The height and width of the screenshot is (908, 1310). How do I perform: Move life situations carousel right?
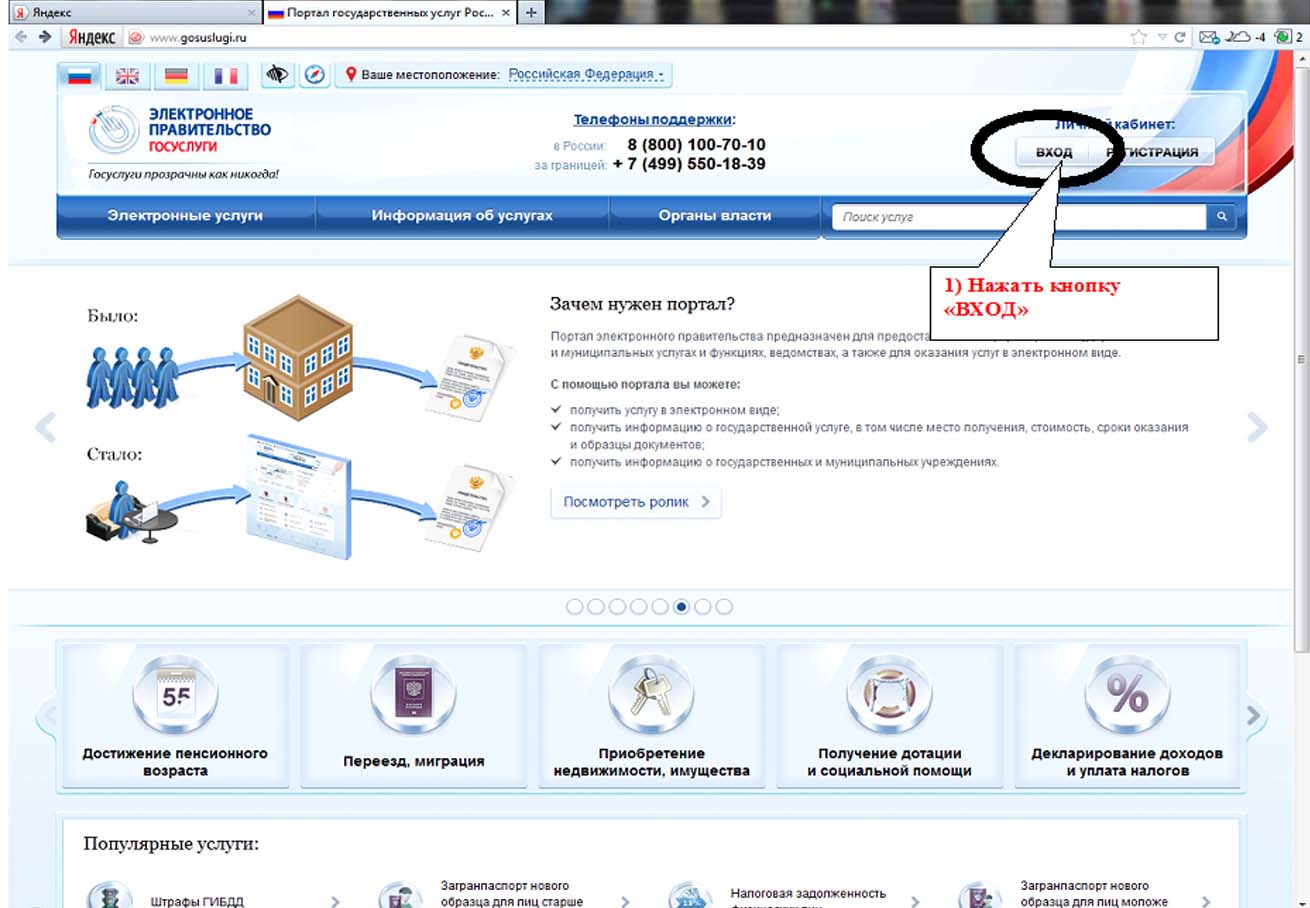(1256, 716)
